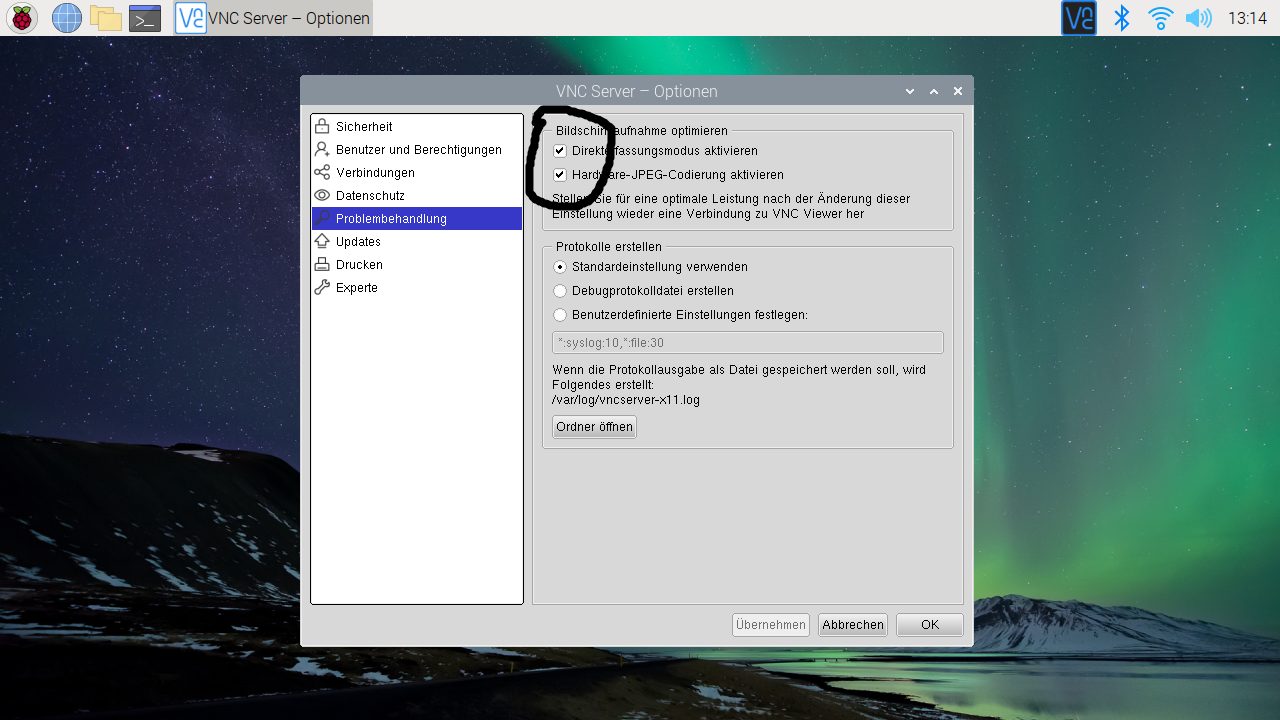1280x720 pixels.
Task: Click the Experte wrench icon
Action: 322,288
